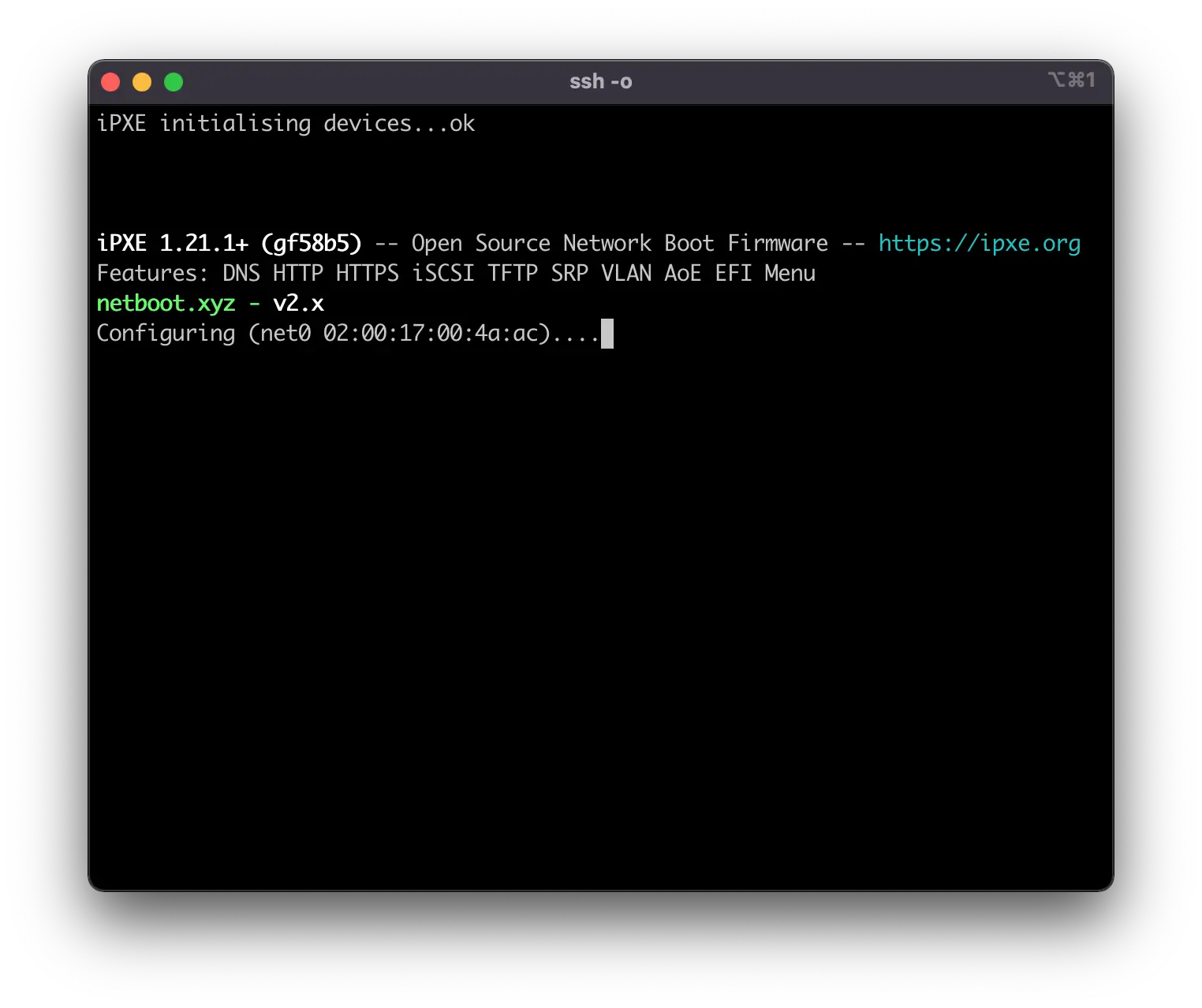Image resolution: width=1202 pixels, height=1008 pixels.
Task: Click the word "VLAN" in Features line
Action: [x=626, y=274]
